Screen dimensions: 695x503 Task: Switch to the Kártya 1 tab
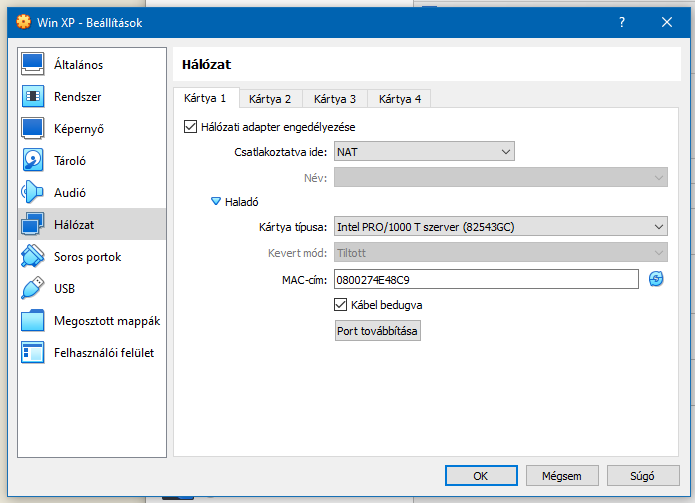tap(205, 98)
